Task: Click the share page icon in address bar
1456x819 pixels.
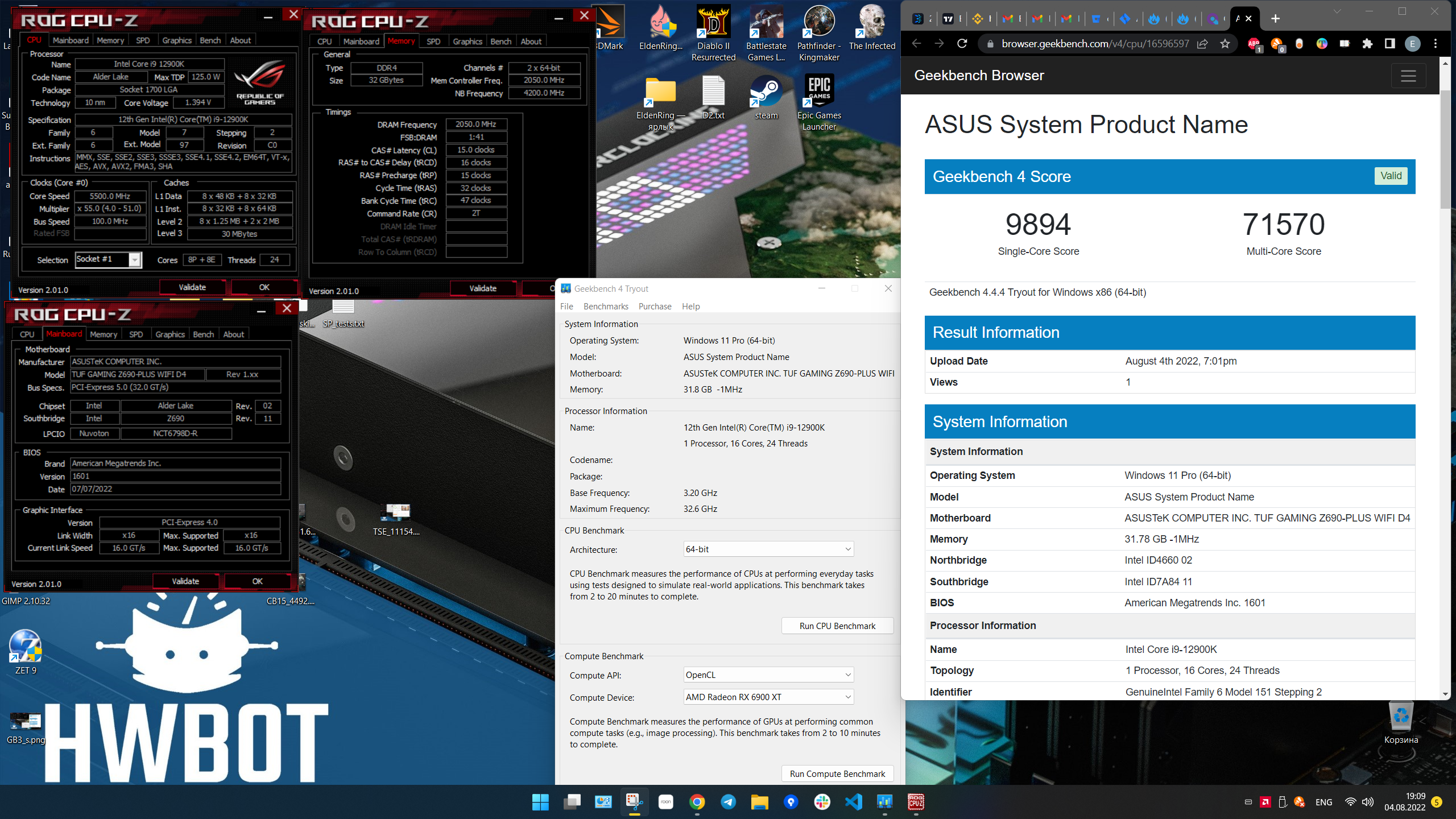Action: coord(1202,44)
